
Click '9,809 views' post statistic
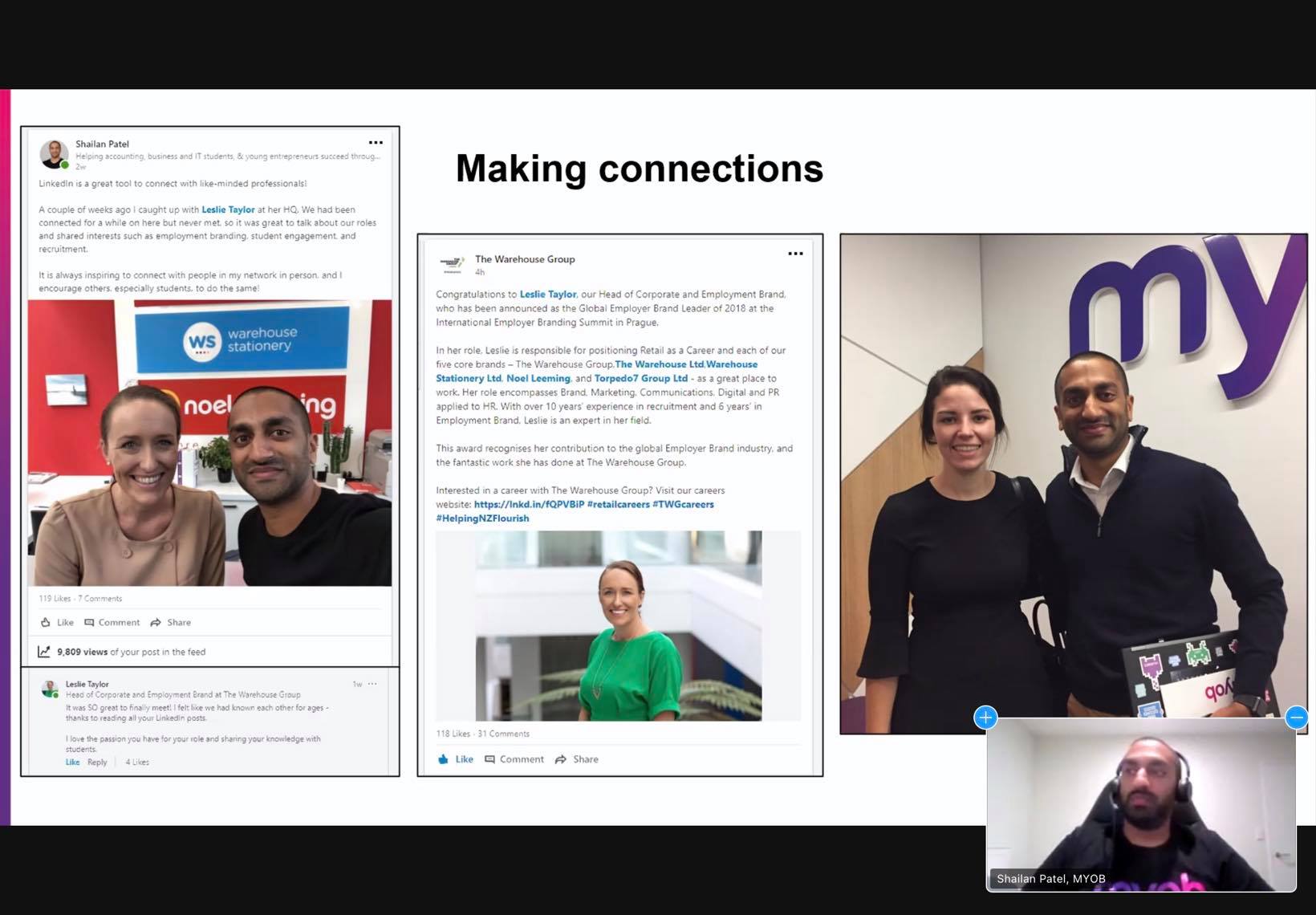click(x=83, y=652)
